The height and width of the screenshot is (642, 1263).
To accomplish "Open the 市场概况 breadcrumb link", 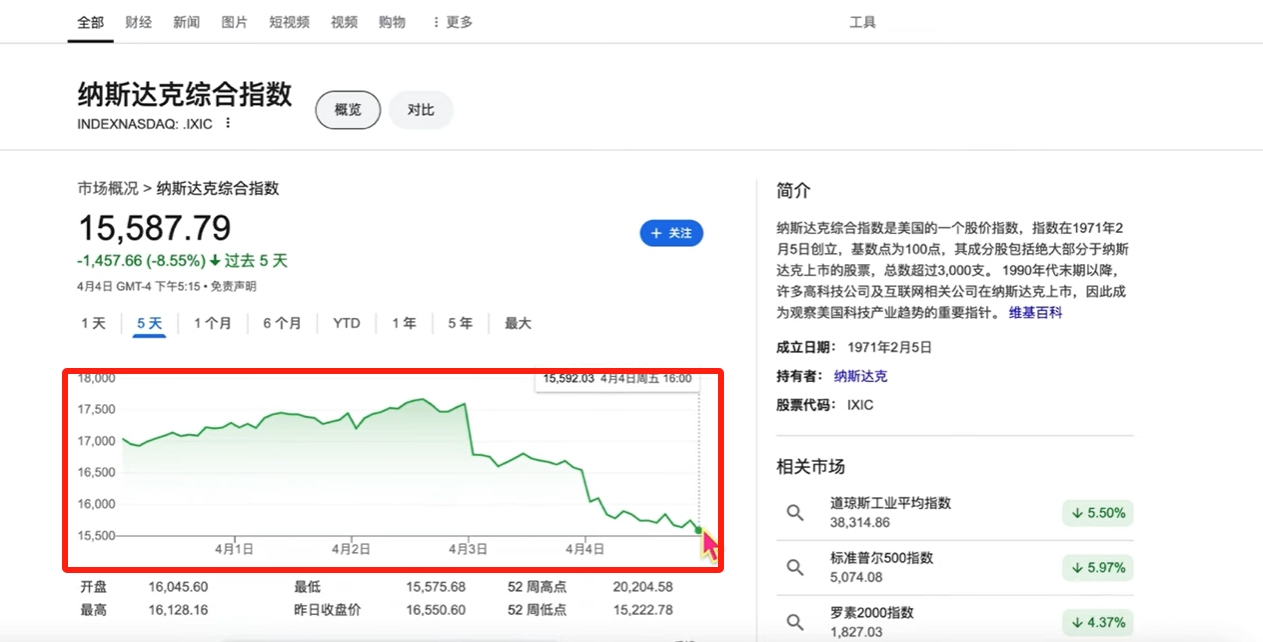I will point(108,188).
